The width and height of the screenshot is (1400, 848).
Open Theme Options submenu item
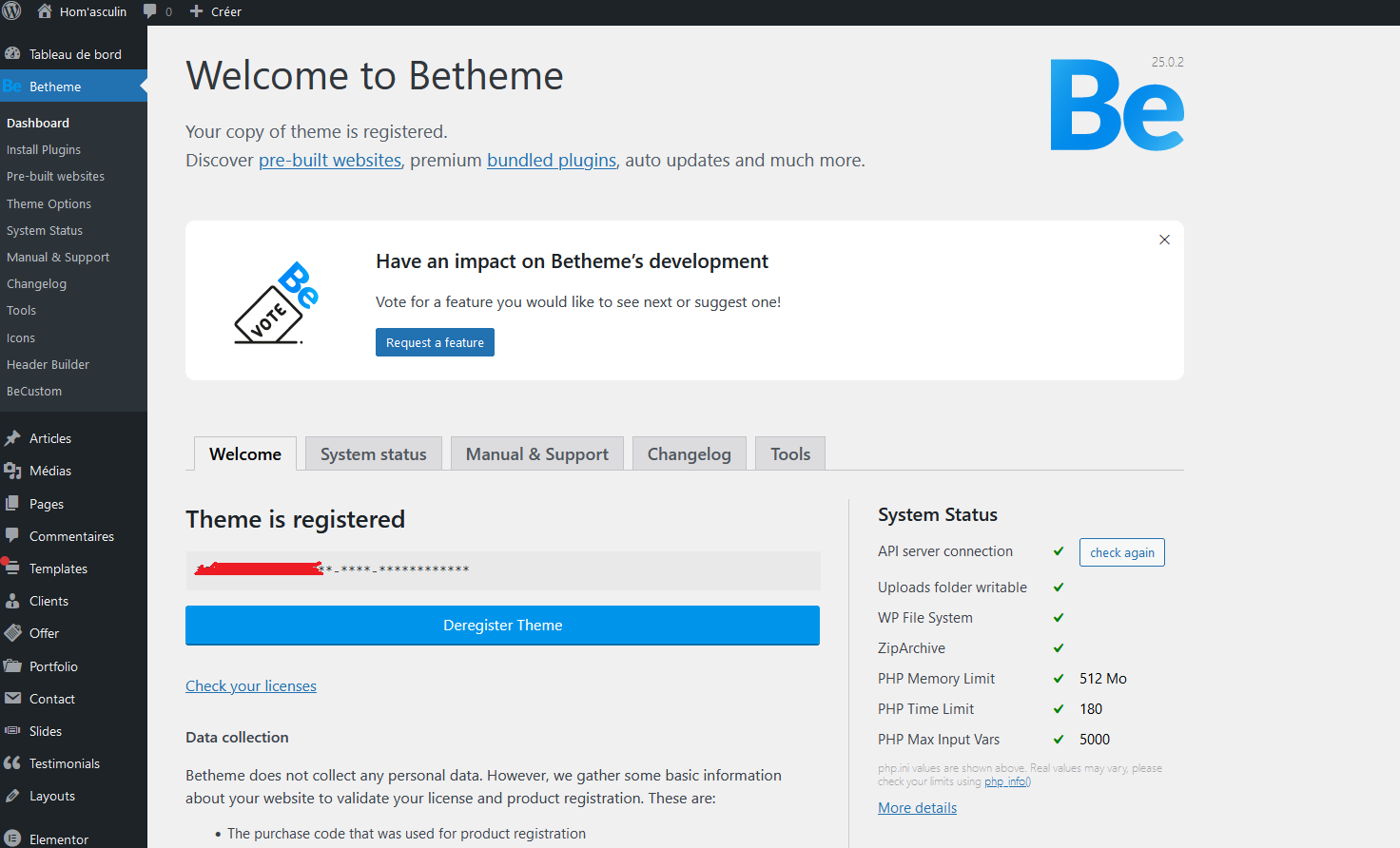[x=49, y=203]
